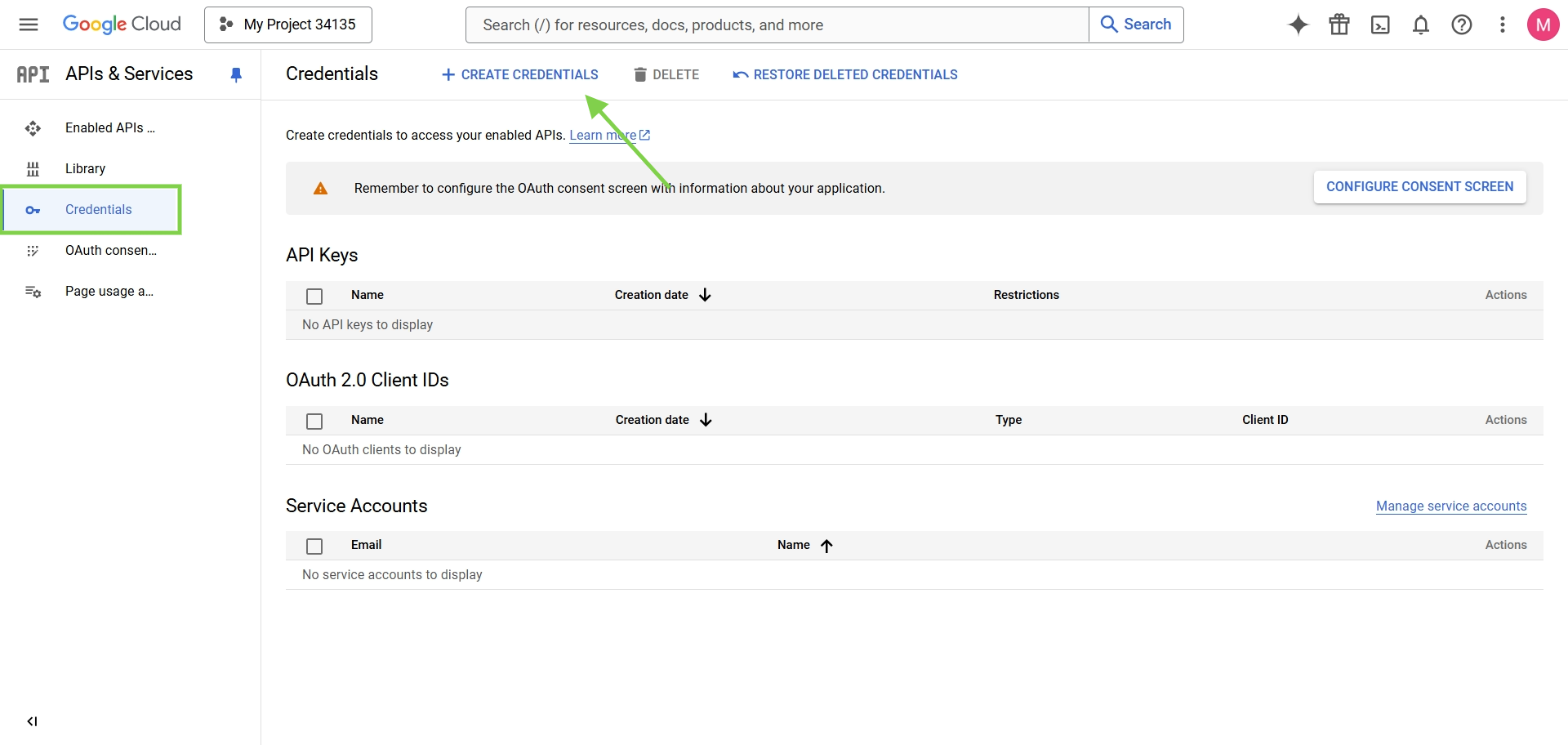Select all OAuth 2.0 Client IDs checkbox

point(314,421)
